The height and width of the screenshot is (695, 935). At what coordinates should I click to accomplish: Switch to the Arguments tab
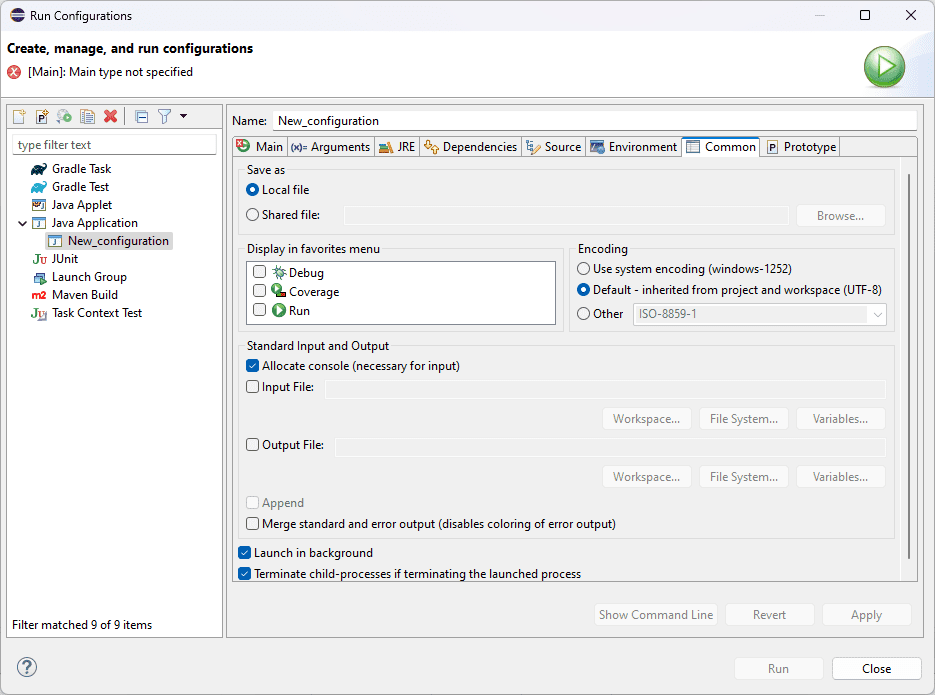click(331, 147)
